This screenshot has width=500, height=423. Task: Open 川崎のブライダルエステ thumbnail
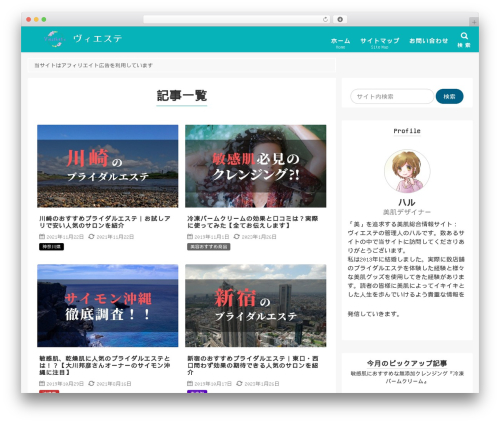(x=108, y=166)
